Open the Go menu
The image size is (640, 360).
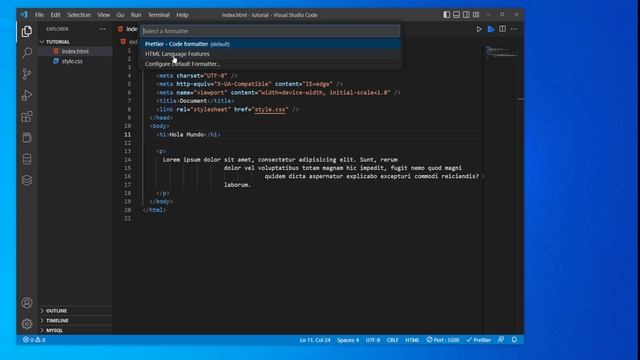(120, 15)
